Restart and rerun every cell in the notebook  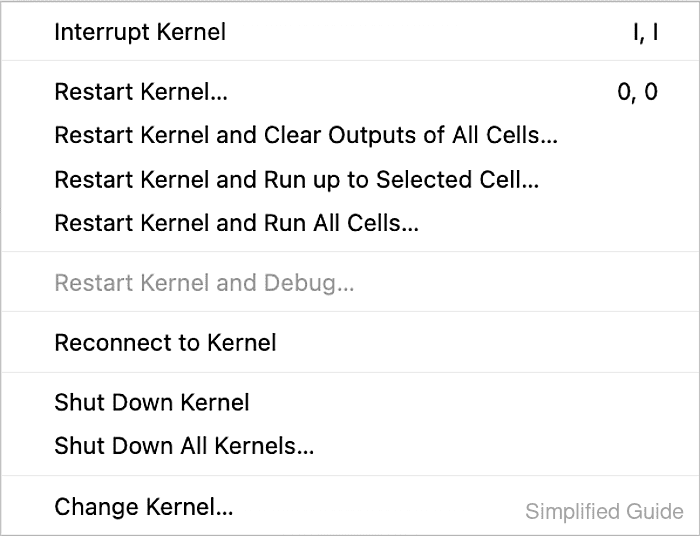pyautogui.click(x=350, y=223)
